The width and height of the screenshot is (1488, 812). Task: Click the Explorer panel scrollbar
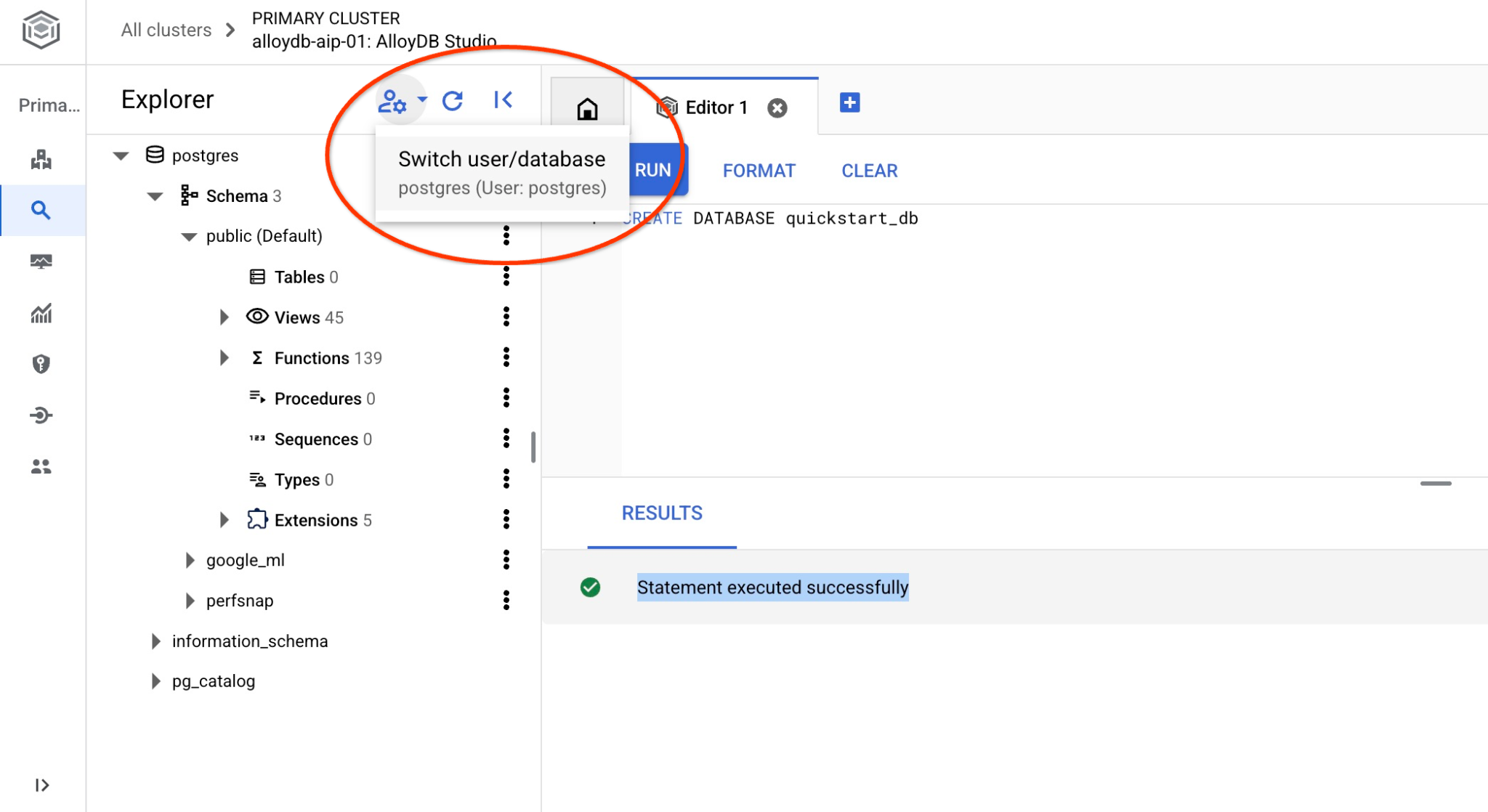[x=533, y=448]
